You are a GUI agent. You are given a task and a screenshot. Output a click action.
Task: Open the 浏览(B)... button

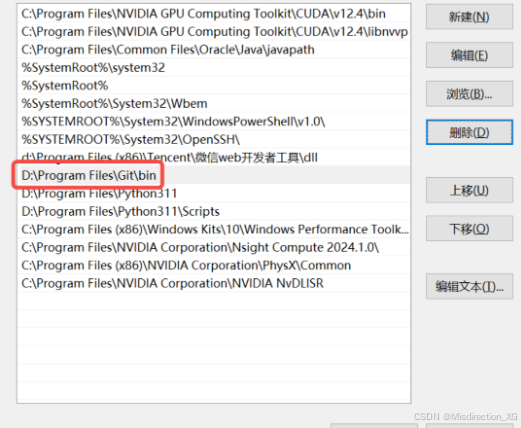pos(469,94)
